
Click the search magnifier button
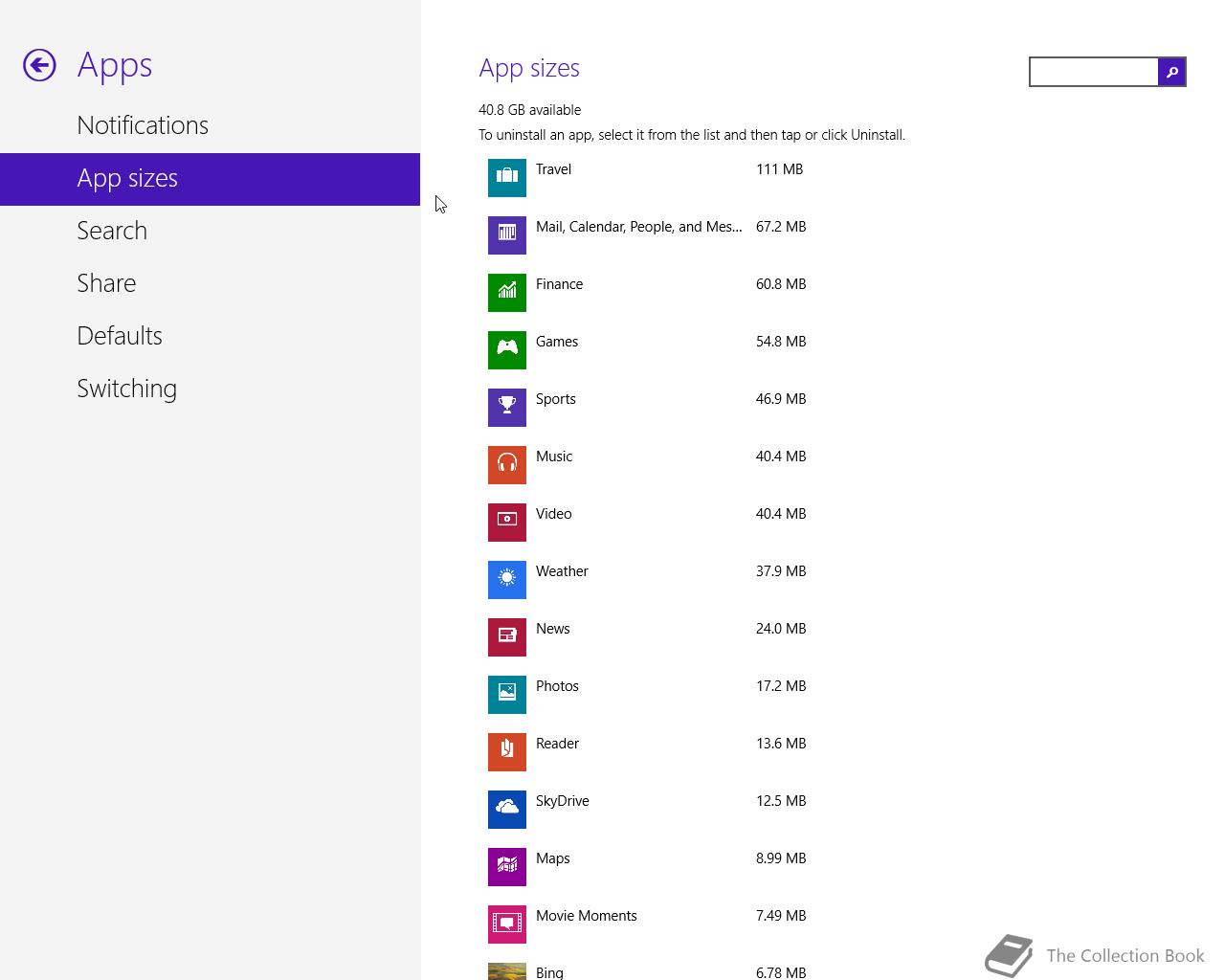click(x=1171, y=72)
